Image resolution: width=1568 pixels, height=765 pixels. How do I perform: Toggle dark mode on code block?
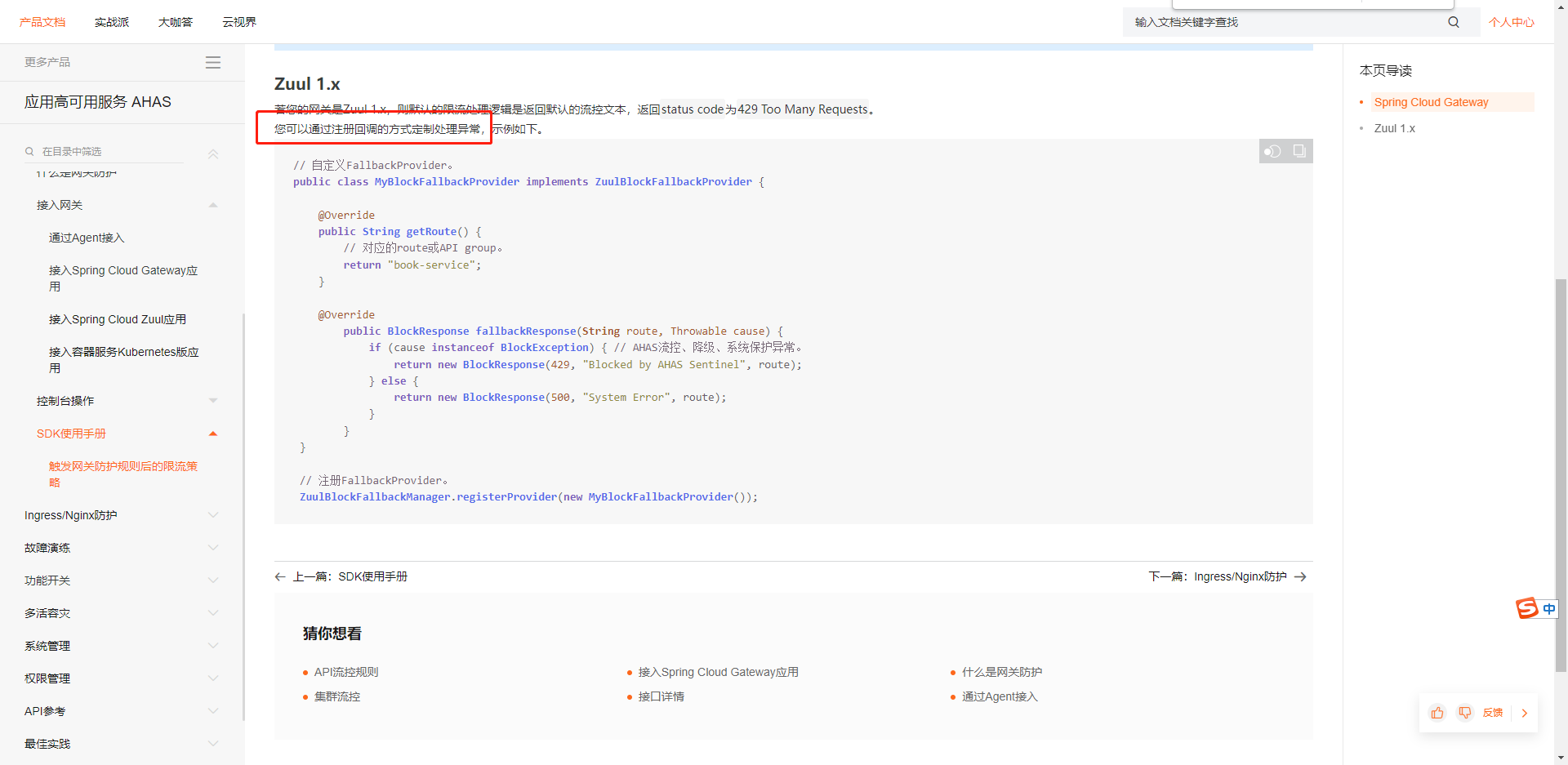click(1272, 151)
